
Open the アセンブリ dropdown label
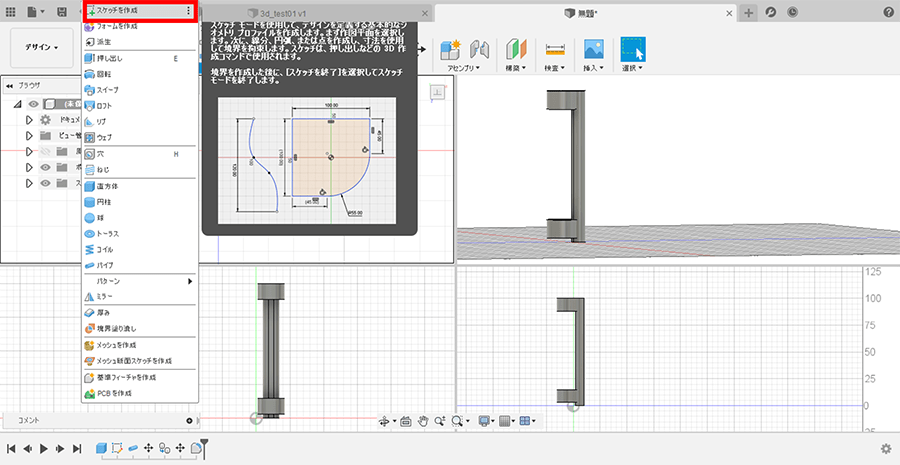[462, 69]
